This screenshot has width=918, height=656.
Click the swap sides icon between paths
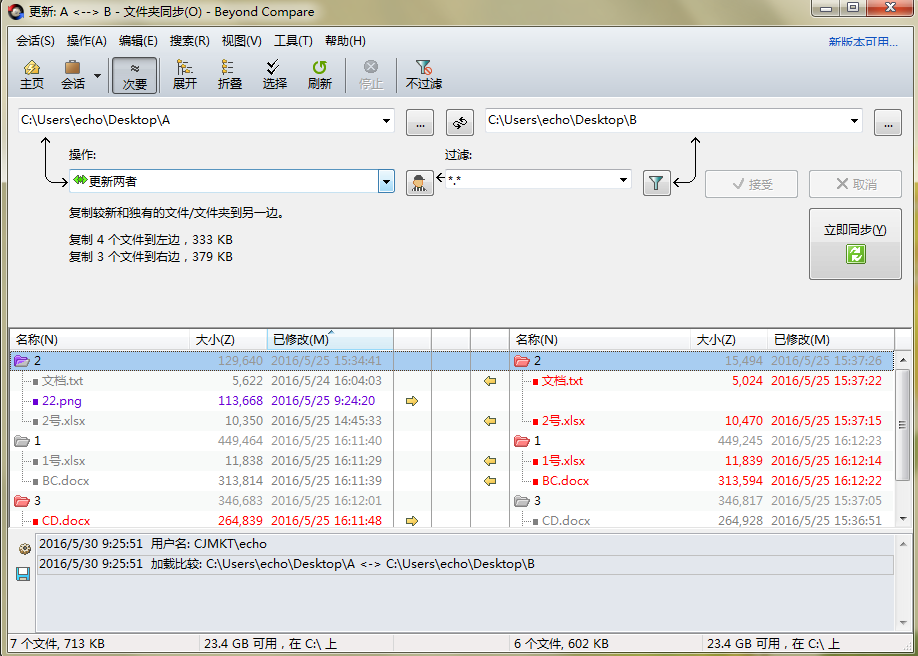tap(460, 122)
